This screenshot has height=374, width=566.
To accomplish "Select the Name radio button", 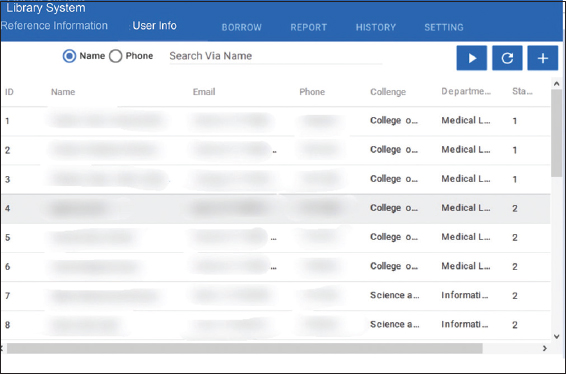I will [69, 56].
